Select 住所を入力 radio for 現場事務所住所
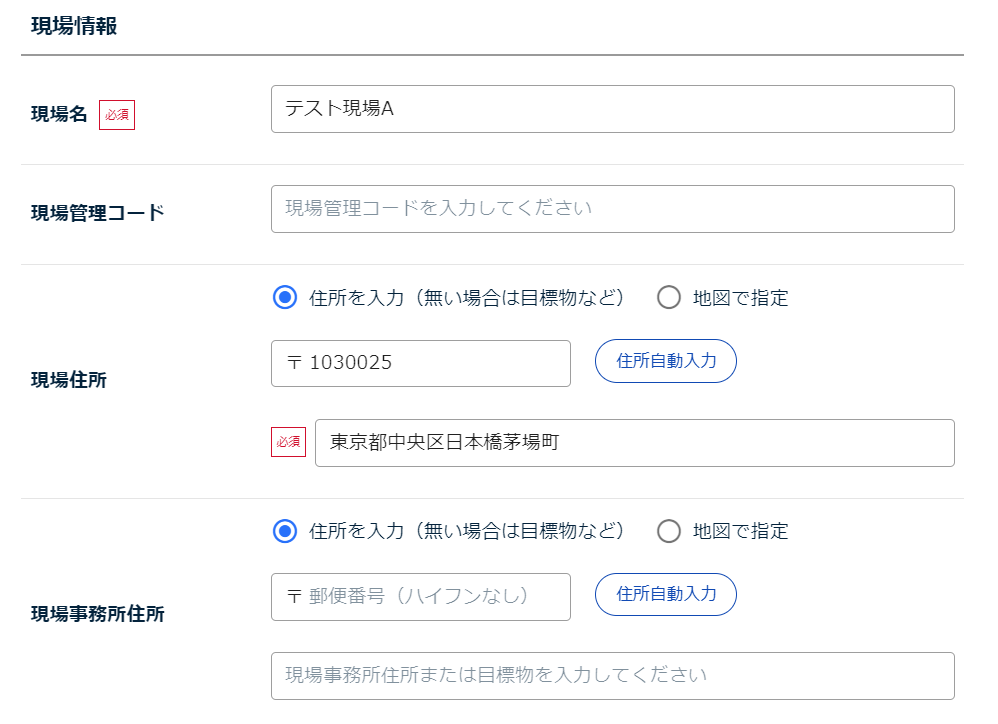The width and height of the screenshot is (998, 724). point(285,531)
